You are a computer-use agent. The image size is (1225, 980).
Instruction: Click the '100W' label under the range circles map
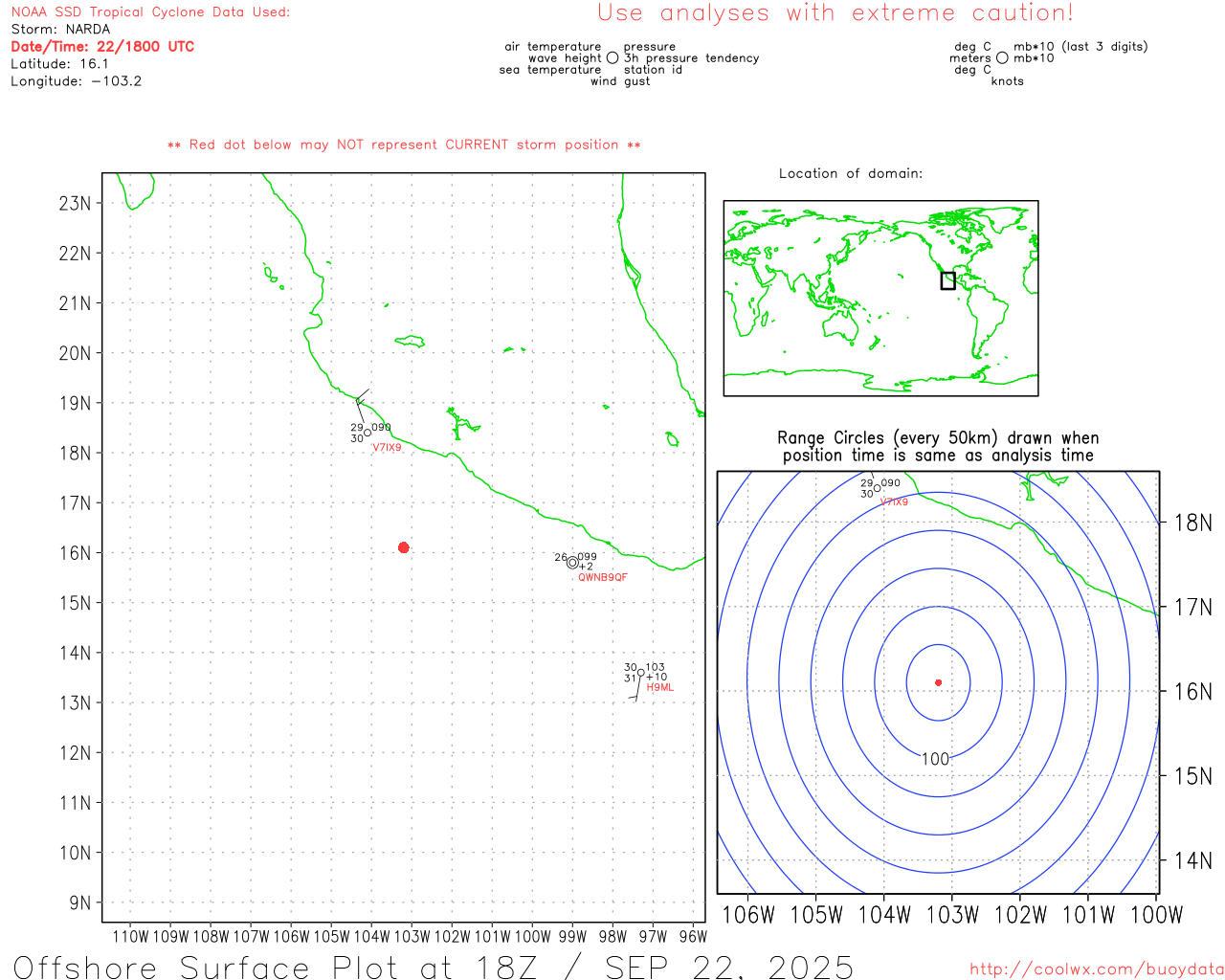(x=1157, y=915)
